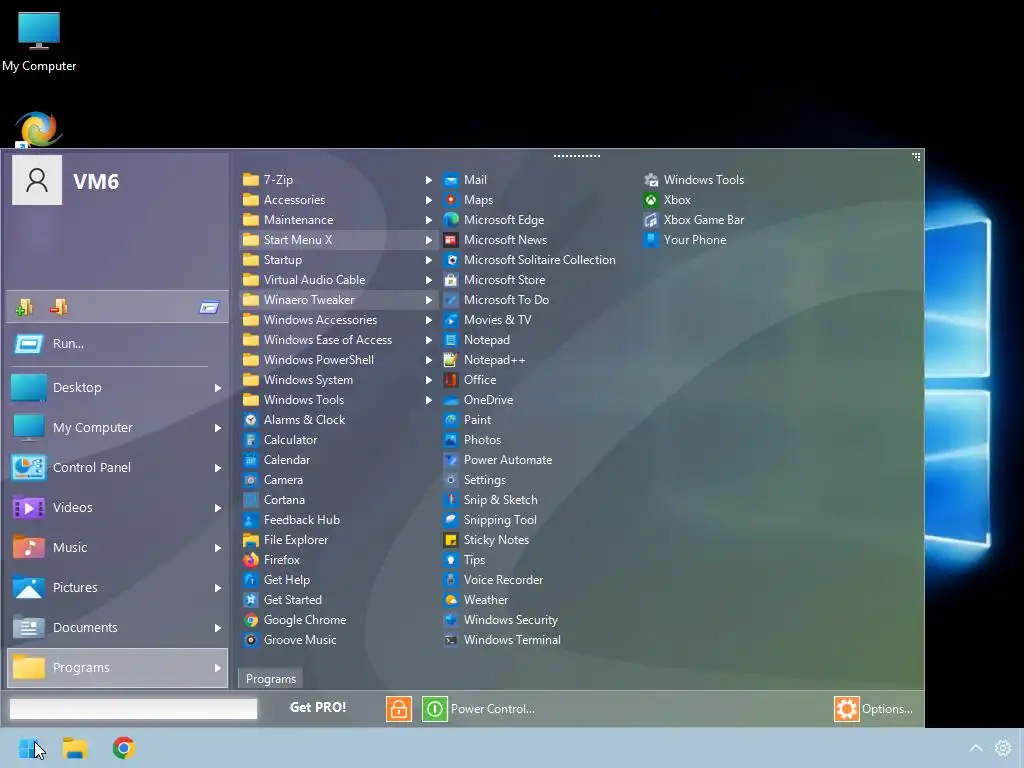
Task: Expand the My Computer submenu arrow
Action: click(x=218, y=428)
